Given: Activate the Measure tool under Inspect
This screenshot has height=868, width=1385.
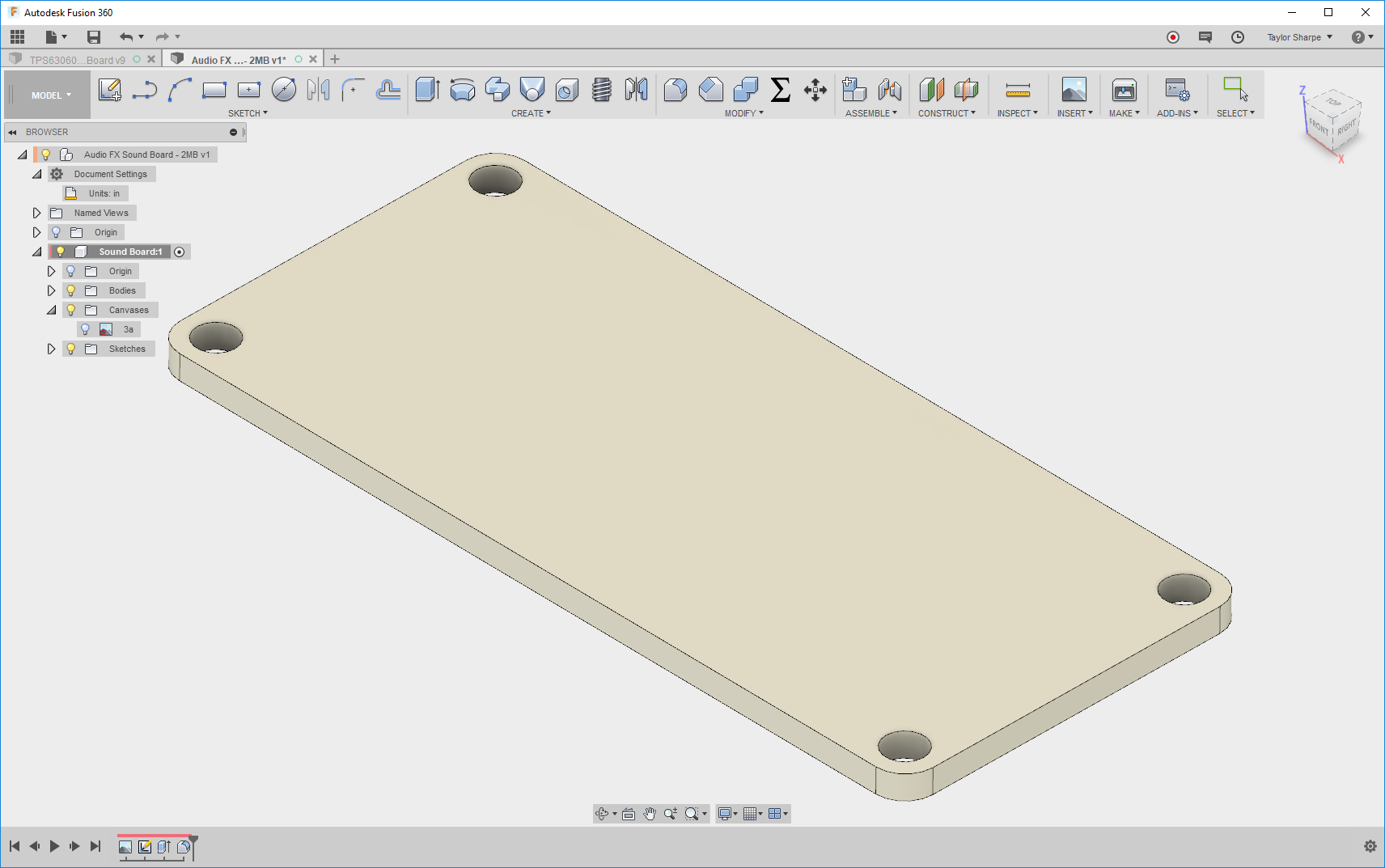Looking at the screenshot, I should coord(1016,90).
